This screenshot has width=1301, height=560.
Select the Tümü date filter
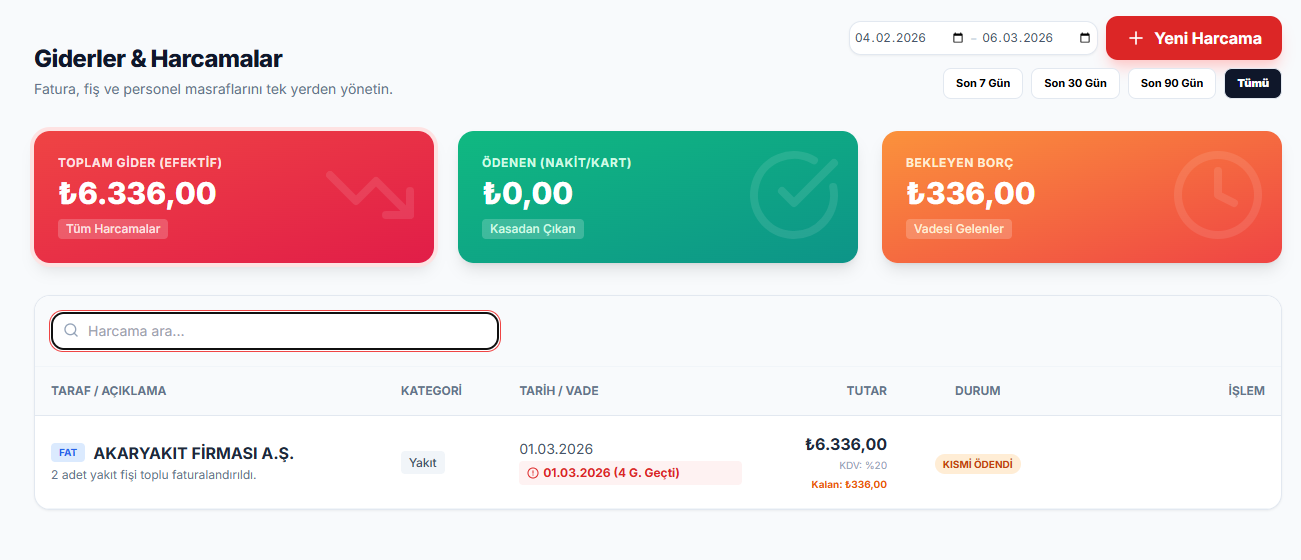1252,83
